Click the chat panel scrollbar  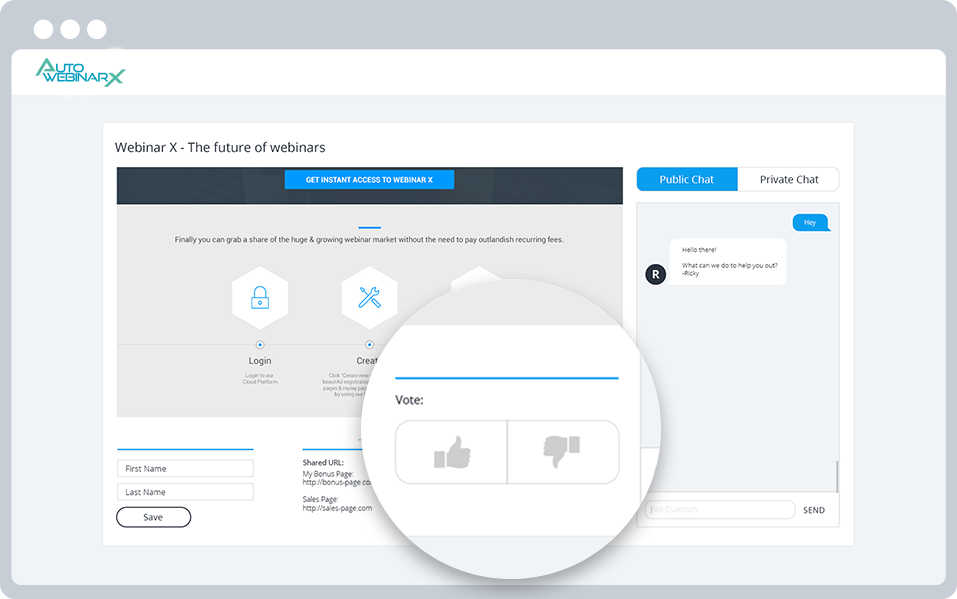(x=837, y=476)
